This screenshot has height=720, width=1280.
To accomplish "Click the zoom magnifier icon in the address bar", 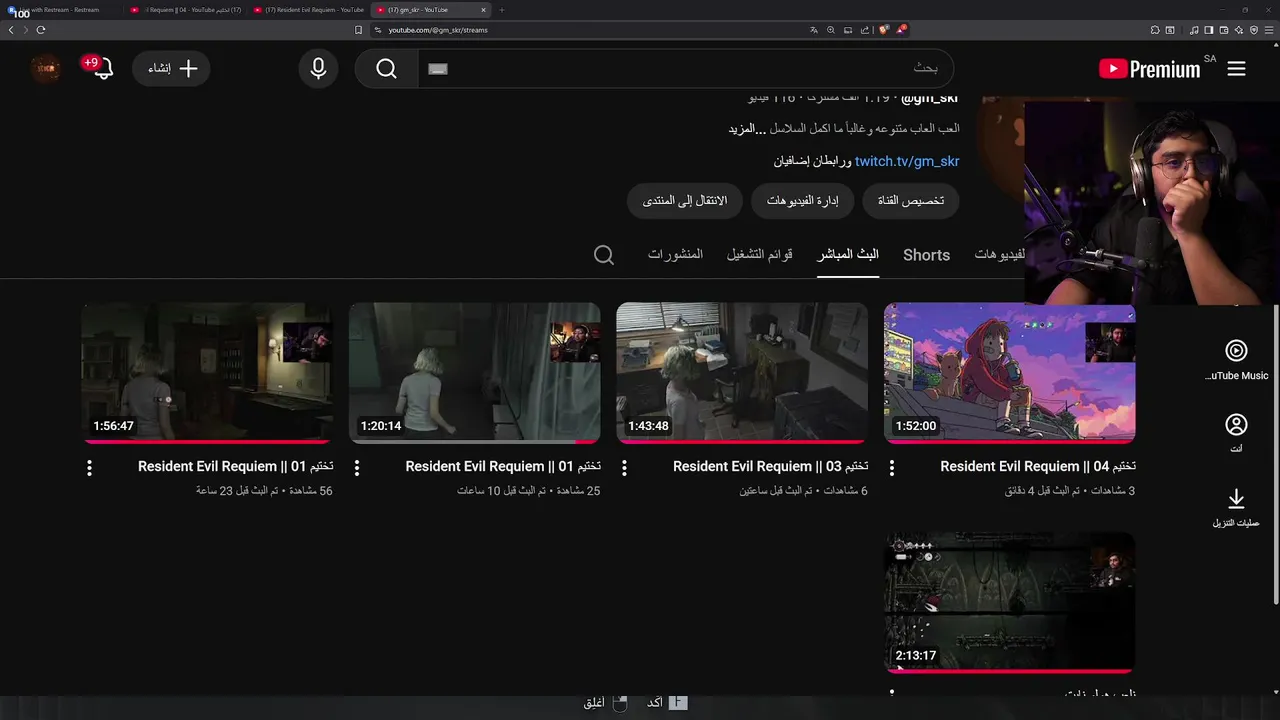I will coord(831,30).
